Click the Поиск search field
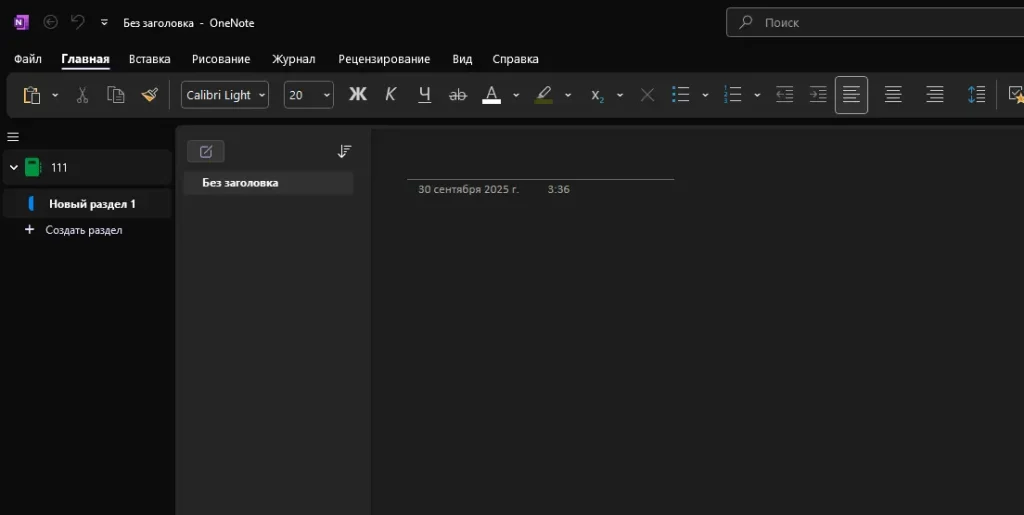The image size is (1024, 515). coord(880,22)
